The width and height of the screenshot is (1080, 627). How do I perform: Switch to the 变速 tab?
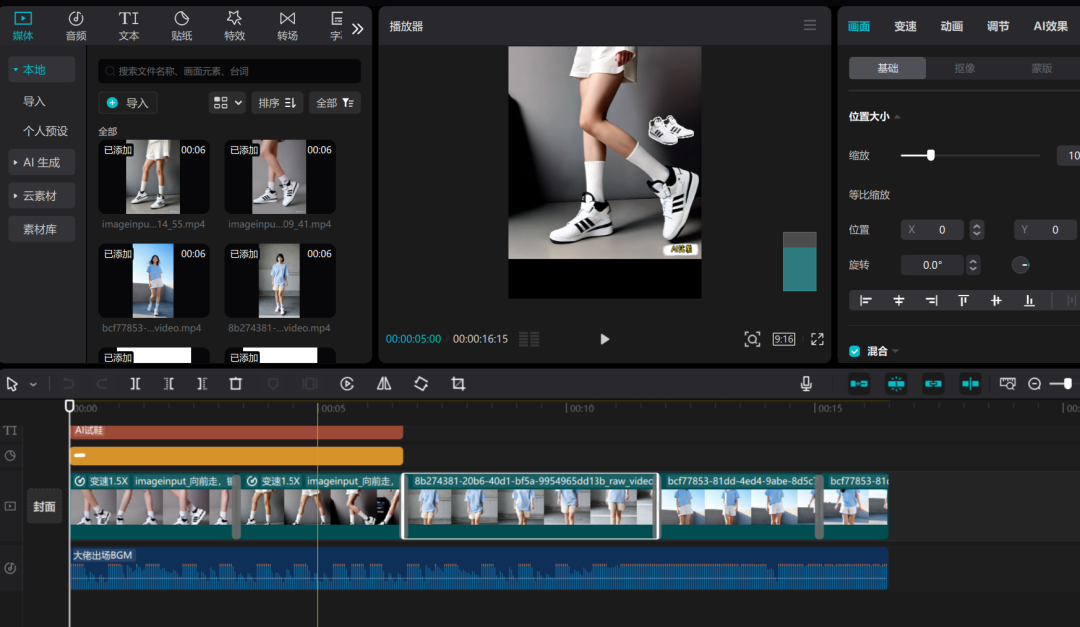pyautogui.click(x=905, y=25)
